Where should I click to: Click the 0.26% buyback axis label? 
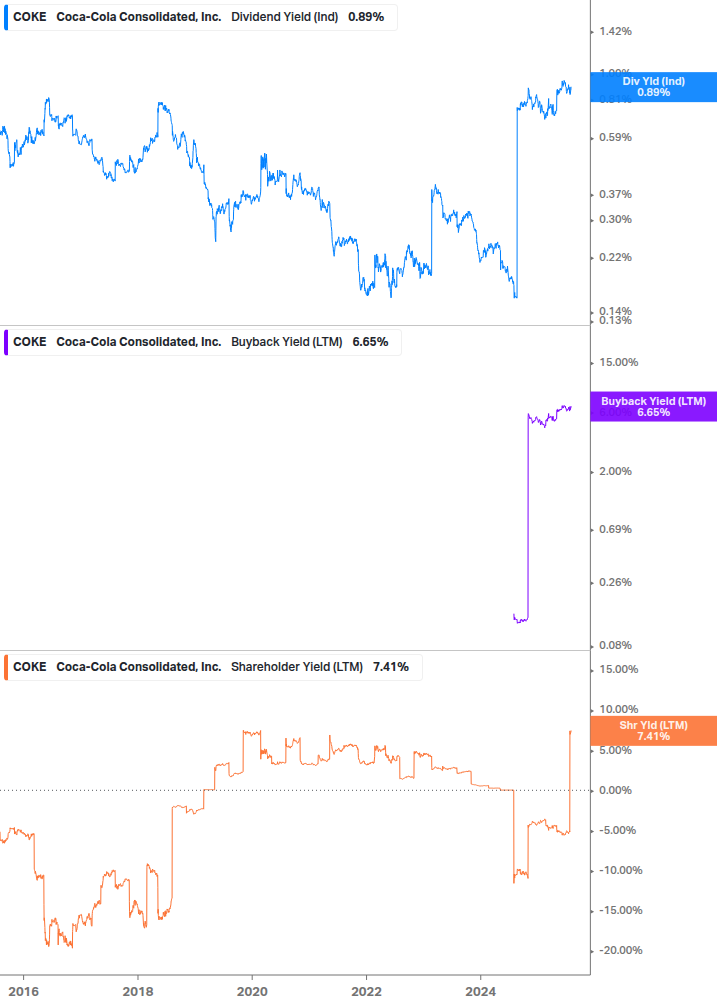615,583
